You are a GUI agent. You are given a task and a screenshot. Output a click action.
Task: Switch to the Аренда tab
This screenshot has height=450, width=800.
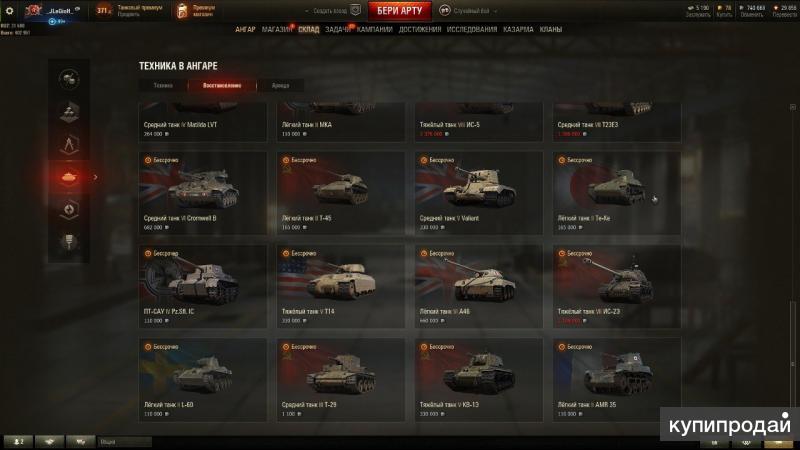[280, 85]
